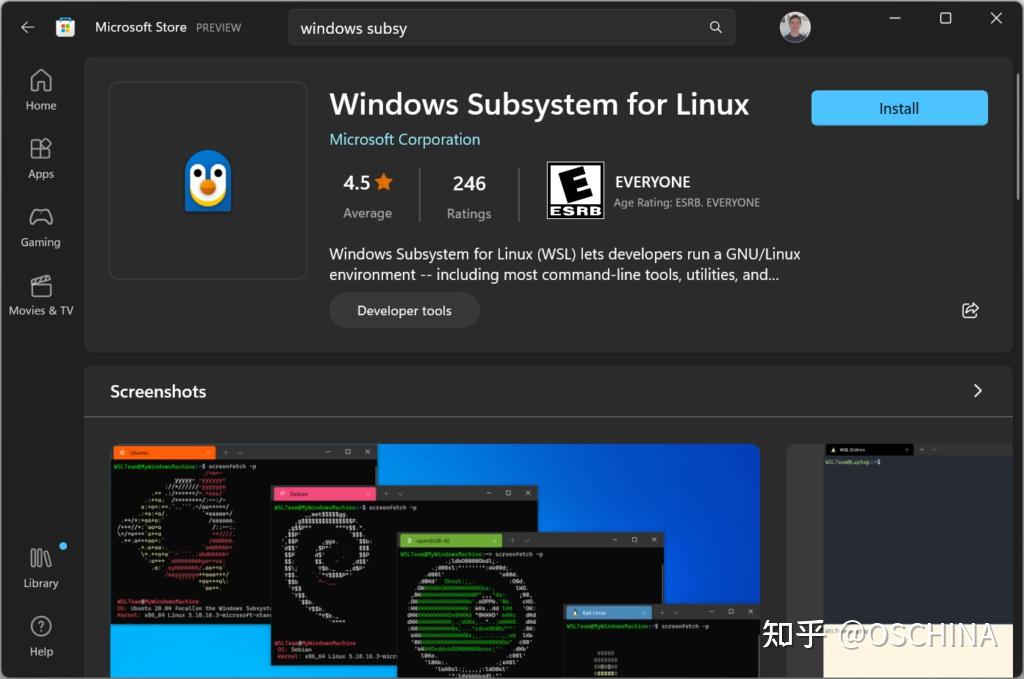1024x679 pixels.
Task: View the WSL penguin app logo
Action: pyautogui.click(x=207, y=180)
